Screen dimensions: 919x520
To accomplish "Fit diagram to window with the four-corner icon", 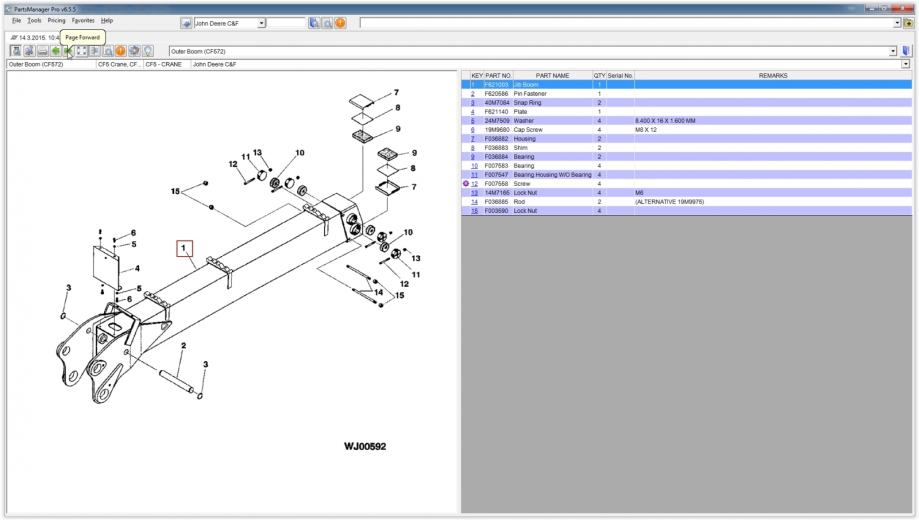I will pos(81,51).
